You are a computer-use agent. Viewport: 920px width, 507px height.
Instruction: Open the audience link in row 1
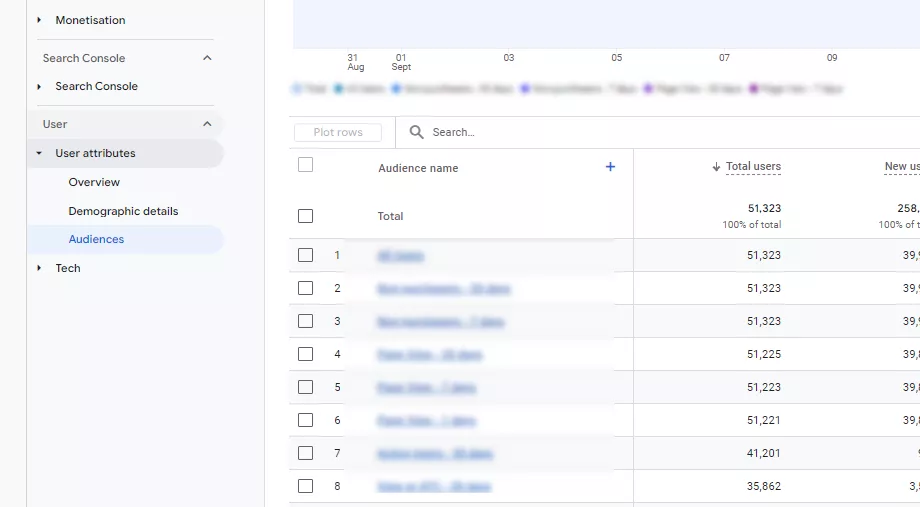click(x=400, y=255)
